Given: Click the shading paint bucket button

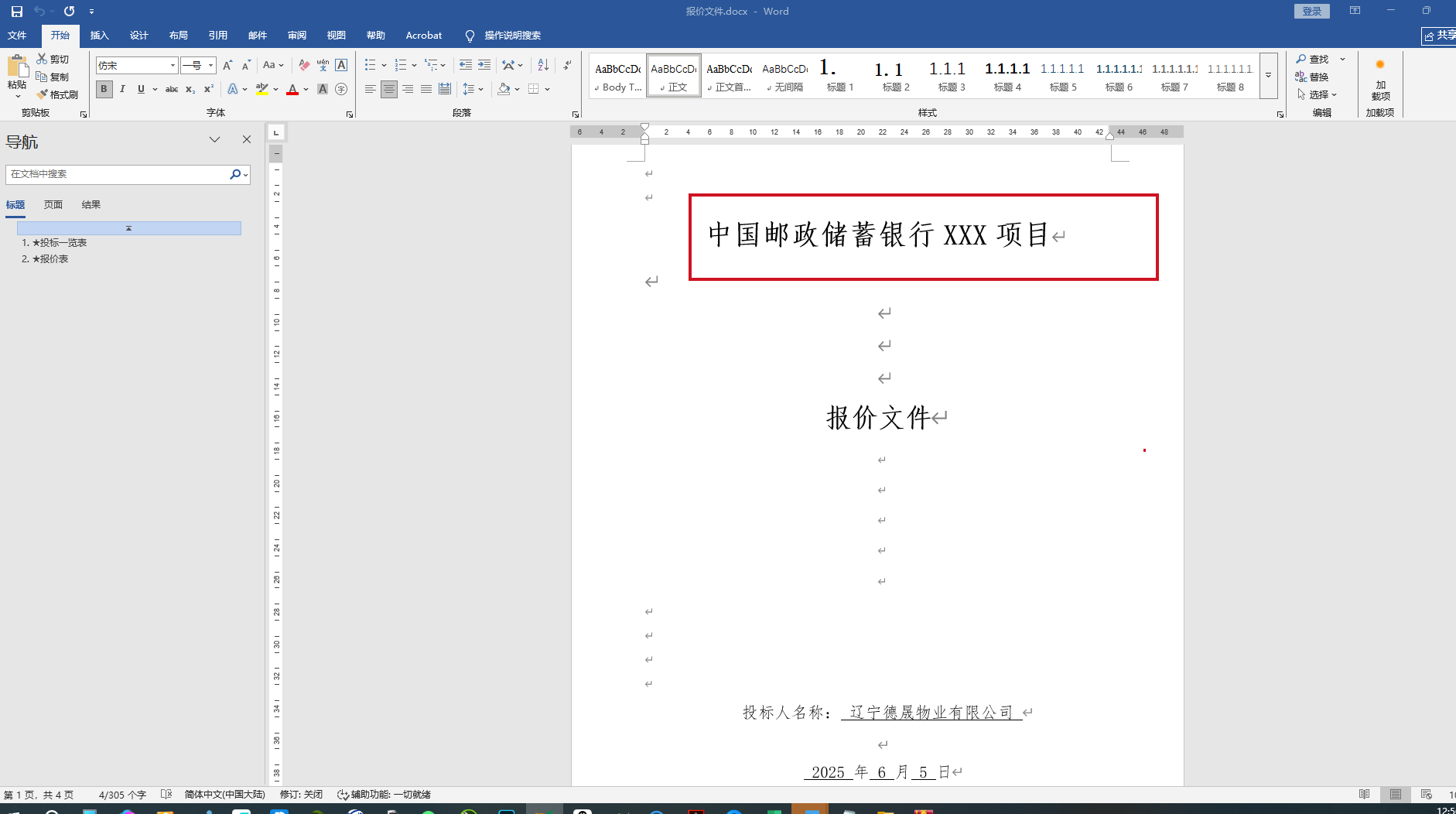Looking at the screenshot, I should coord(504,89).
